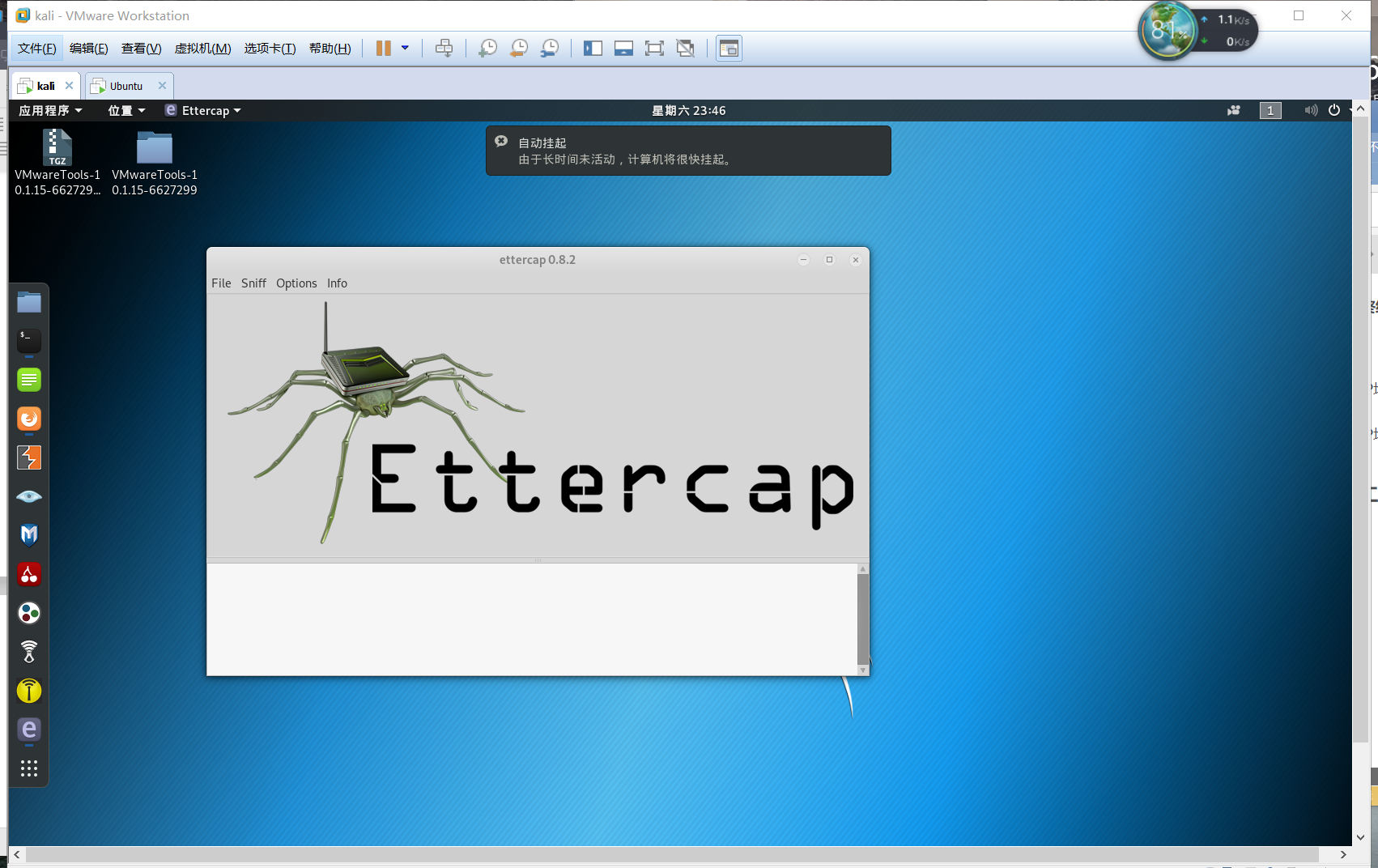Launch Terminal from the Kali dock
Image resolution: width=1378 pixels, height=868 pixels.
click(x=29, y=340)
